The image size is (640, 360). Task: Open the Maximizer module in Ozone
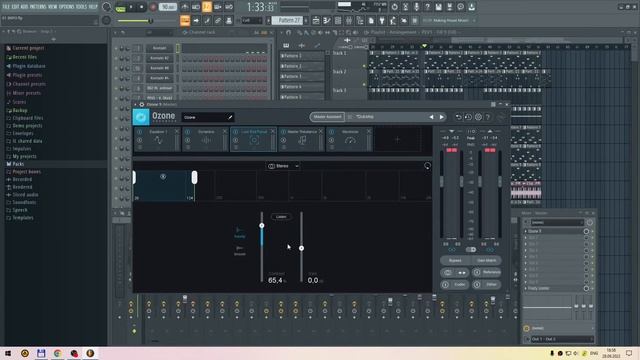[349, 139]
